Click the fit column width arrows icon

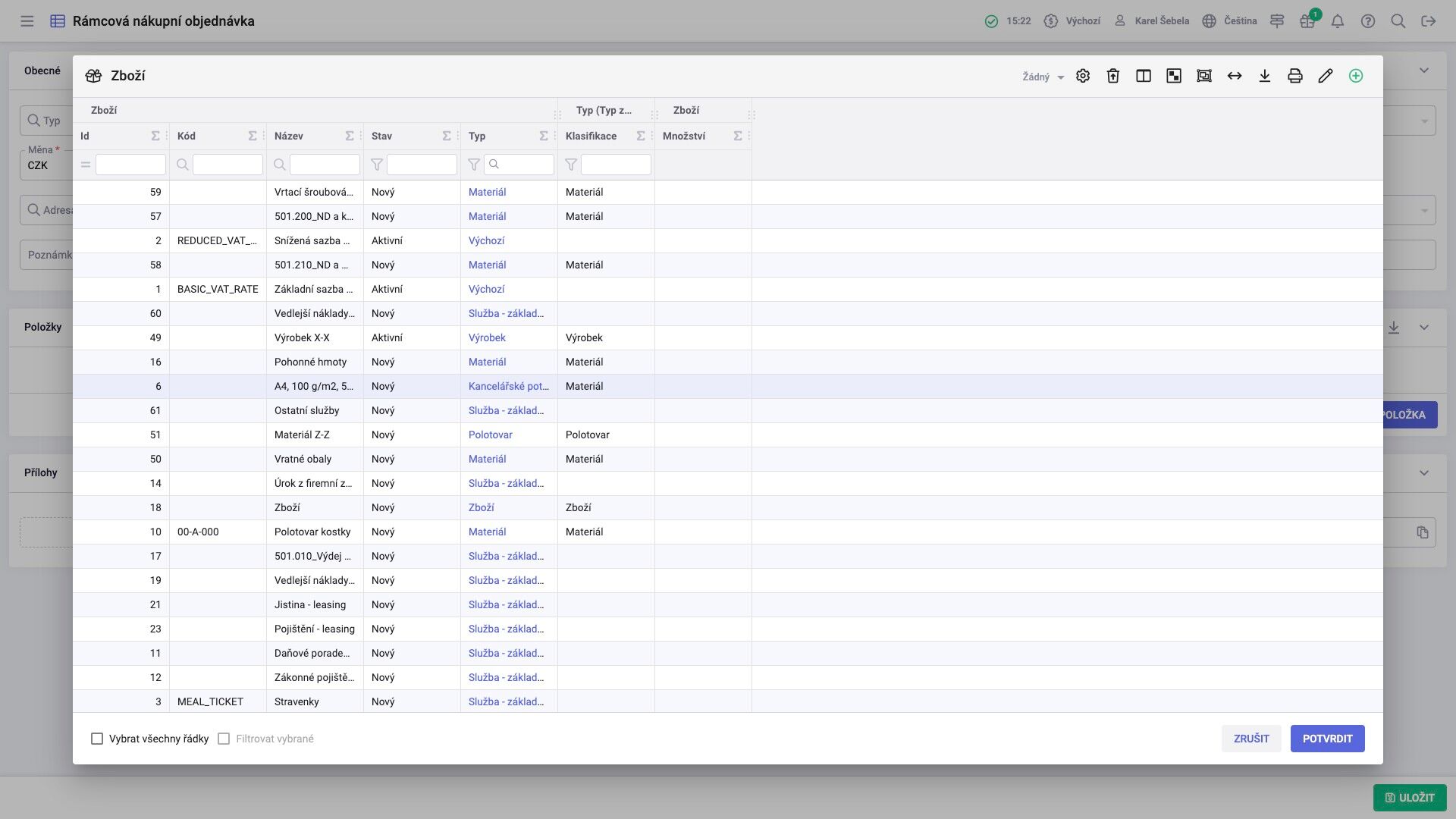click(x=1234, y=76)
